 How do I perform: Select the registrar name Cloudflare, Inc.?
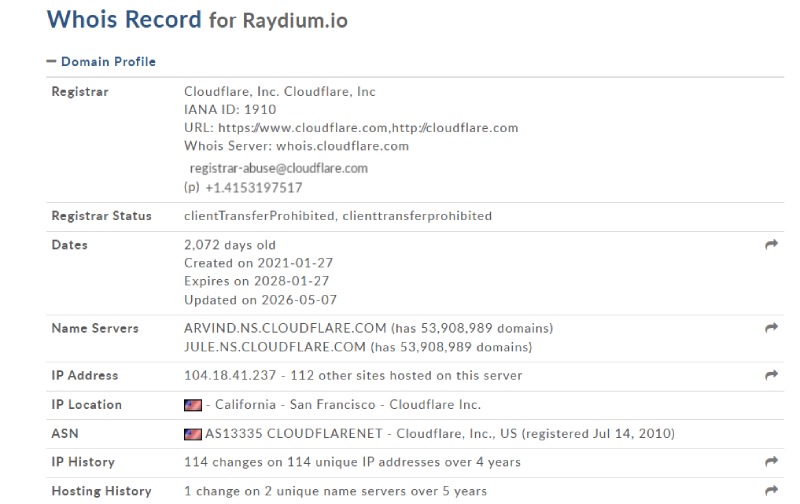(280, 92)
